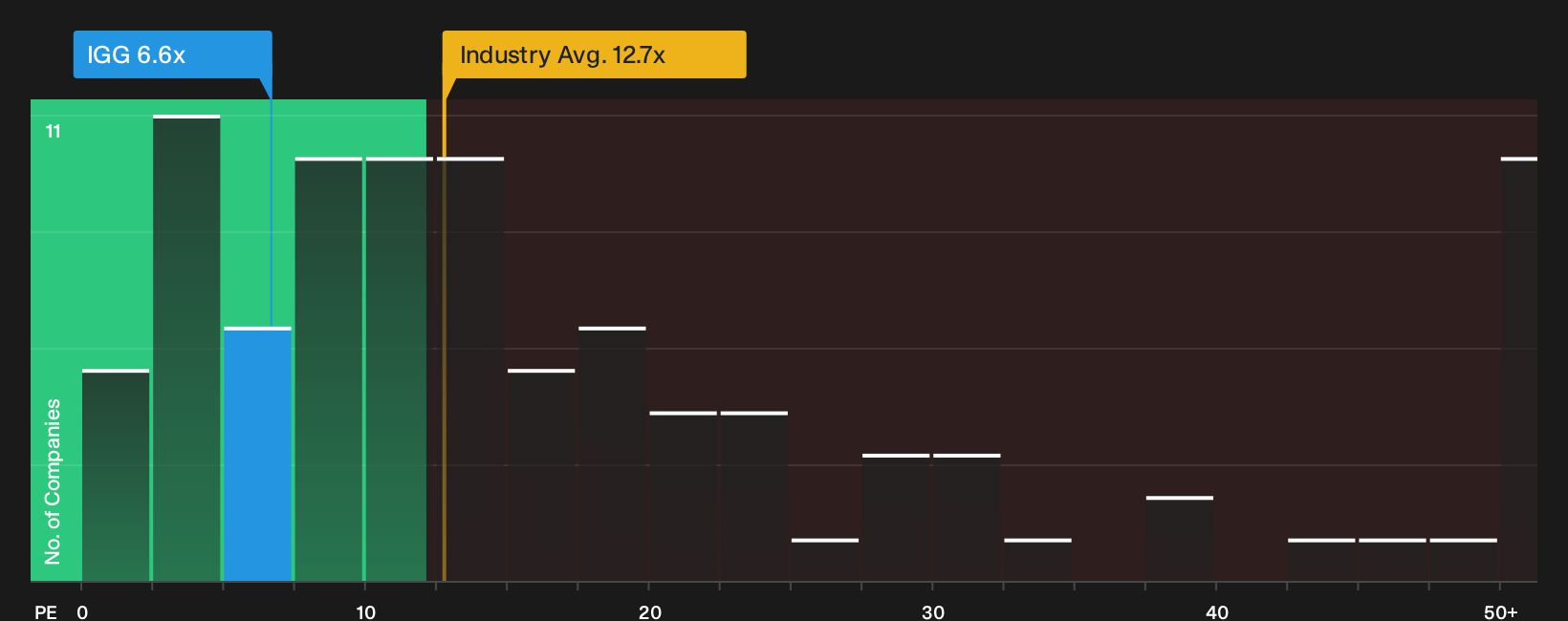Screen dimensions: 1568x621
Task: Click the x-axis label 10
Action: pos(365,611)
